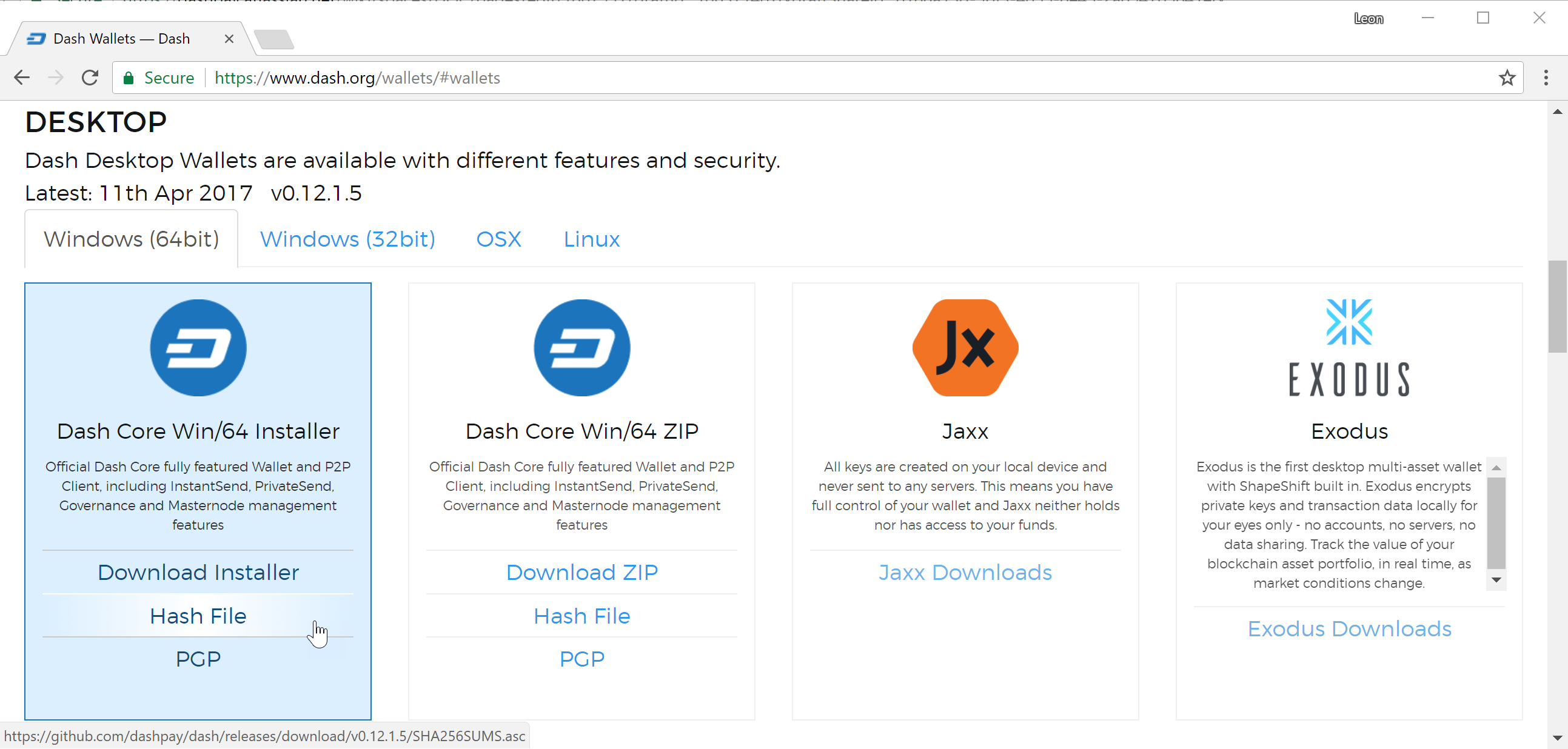Switch to the Windows (32bit) tab
This screenshot has width=1568, height=749.
pyautogui.click(x=347, y=239)
